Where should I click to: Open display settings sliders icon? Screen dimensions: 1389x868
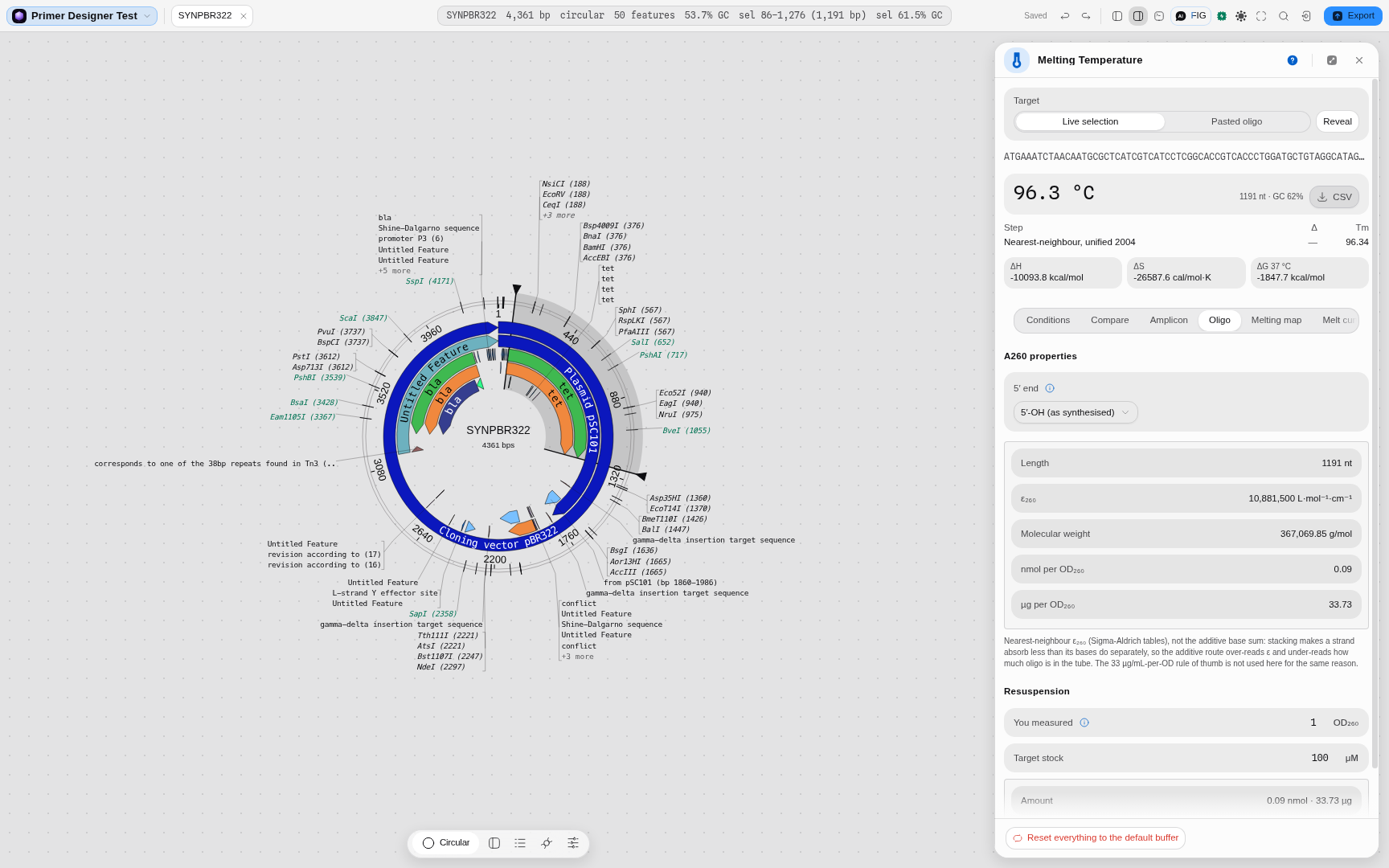coord(573,843)
